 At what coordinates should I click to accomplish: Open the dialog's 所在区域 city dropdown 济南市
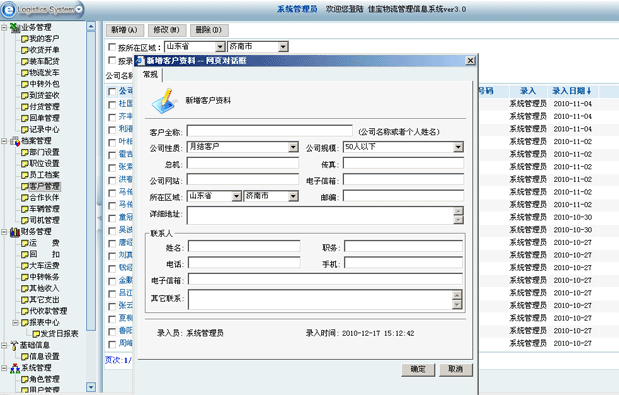293,196
